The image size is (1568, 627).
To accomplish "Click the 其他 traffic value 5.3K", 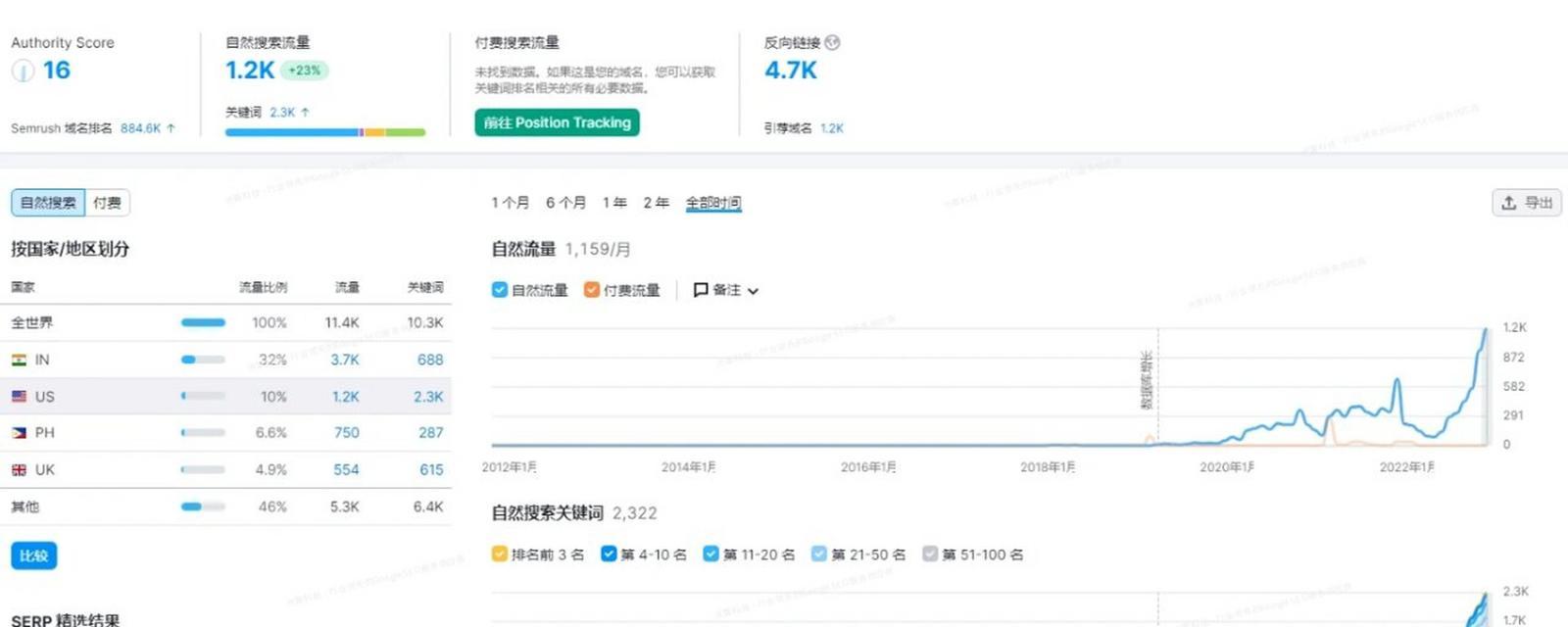I will click(x=345, y=506).
